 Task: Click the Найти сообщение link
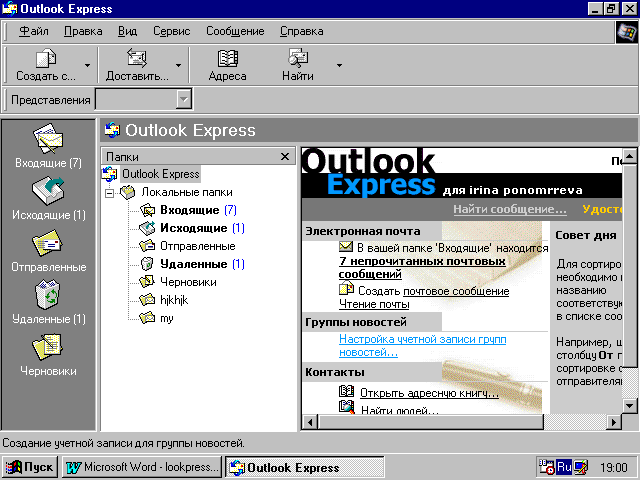point(510,209)
